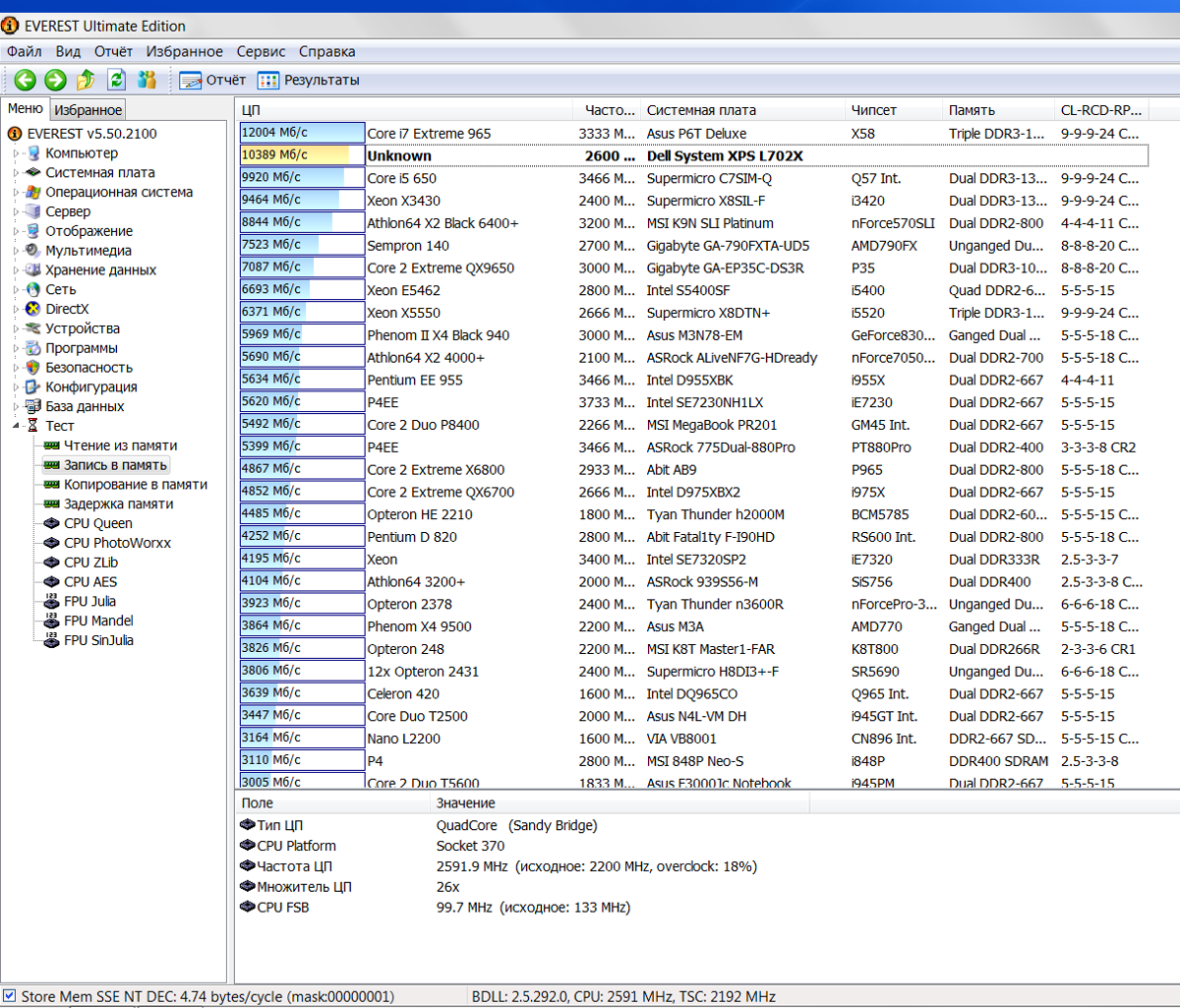This screenshot has height=1008, width=1180.
Task: Sort by the ЦП column header
Action: [403, 110]
